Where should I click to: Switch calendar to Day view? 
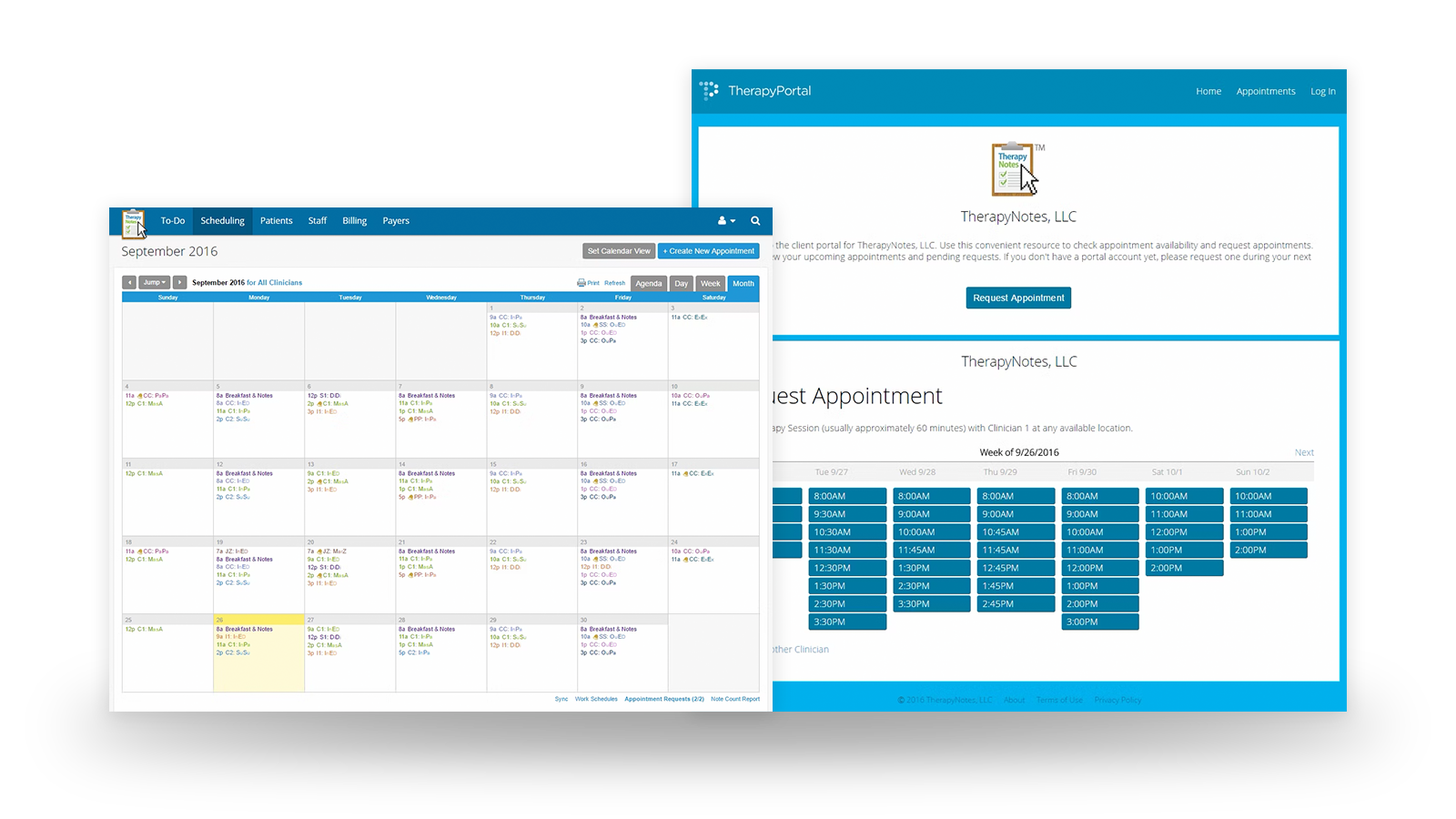[x=682, y=283]
